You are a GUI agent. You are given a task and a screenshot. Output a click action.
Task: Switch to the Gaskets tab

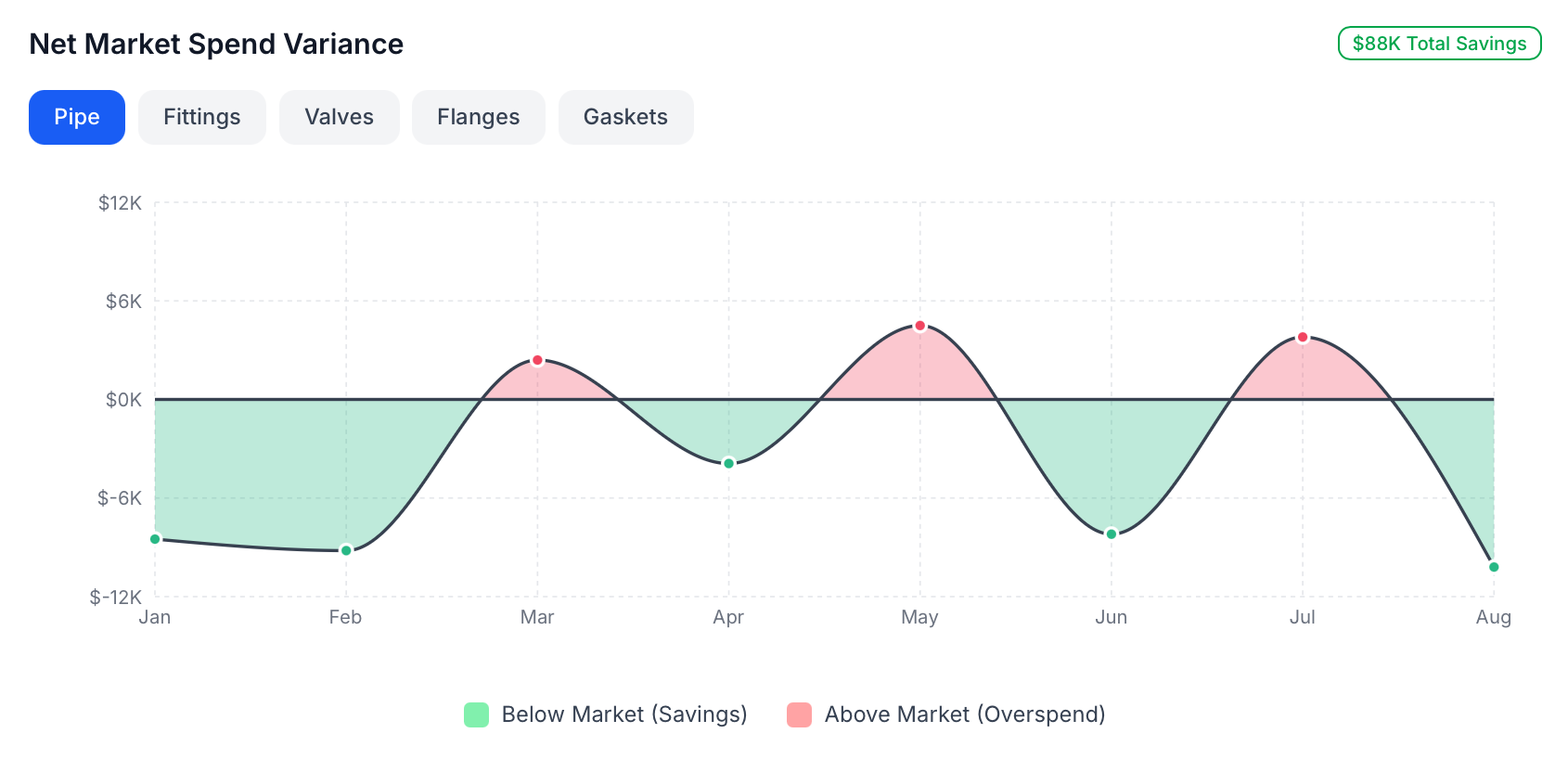[x=625, y=117]
